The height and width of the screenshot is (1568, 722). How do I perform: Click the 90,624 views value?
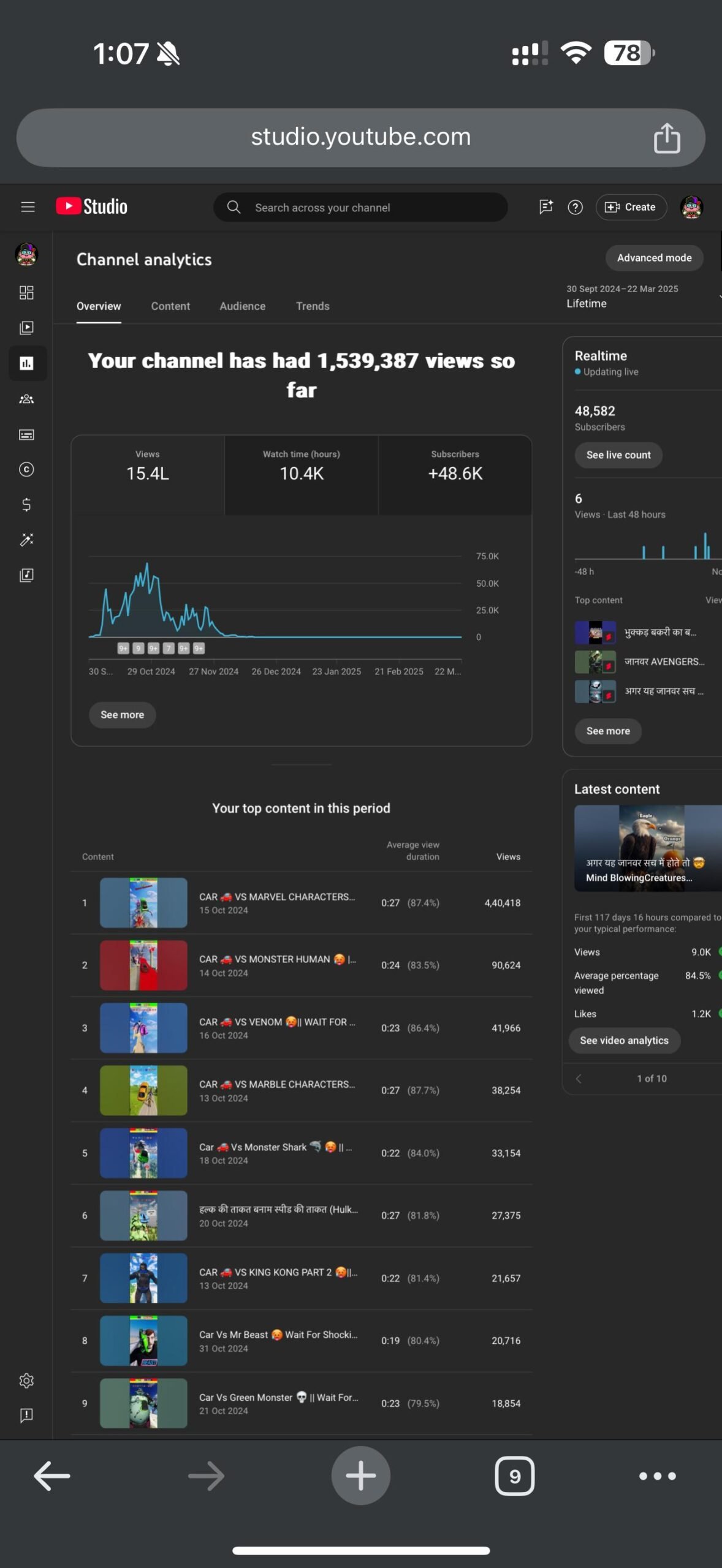(506, 965)
